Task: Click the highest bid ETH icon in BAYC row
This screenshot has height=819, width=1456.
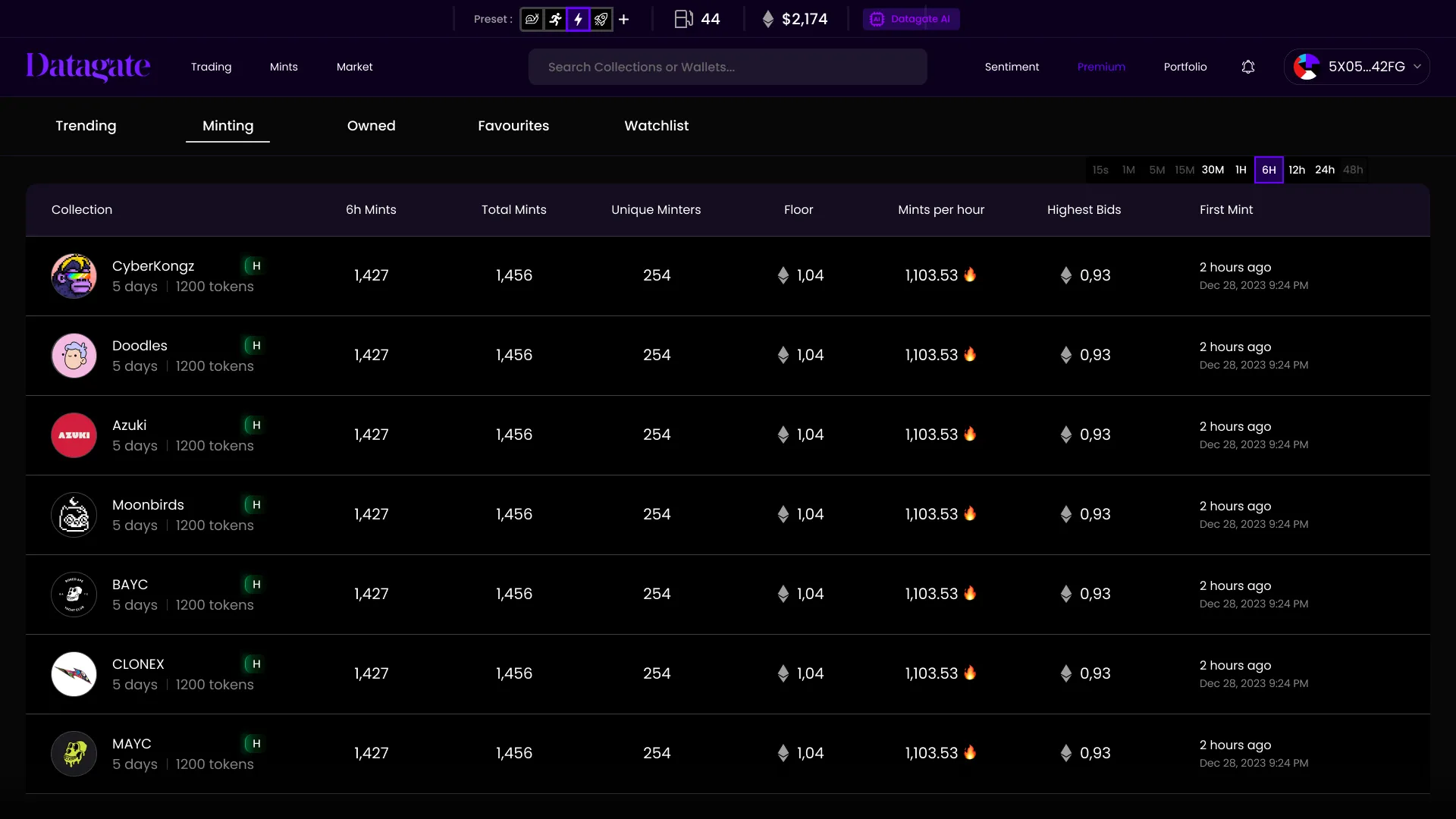Action: coord(1066,594)
